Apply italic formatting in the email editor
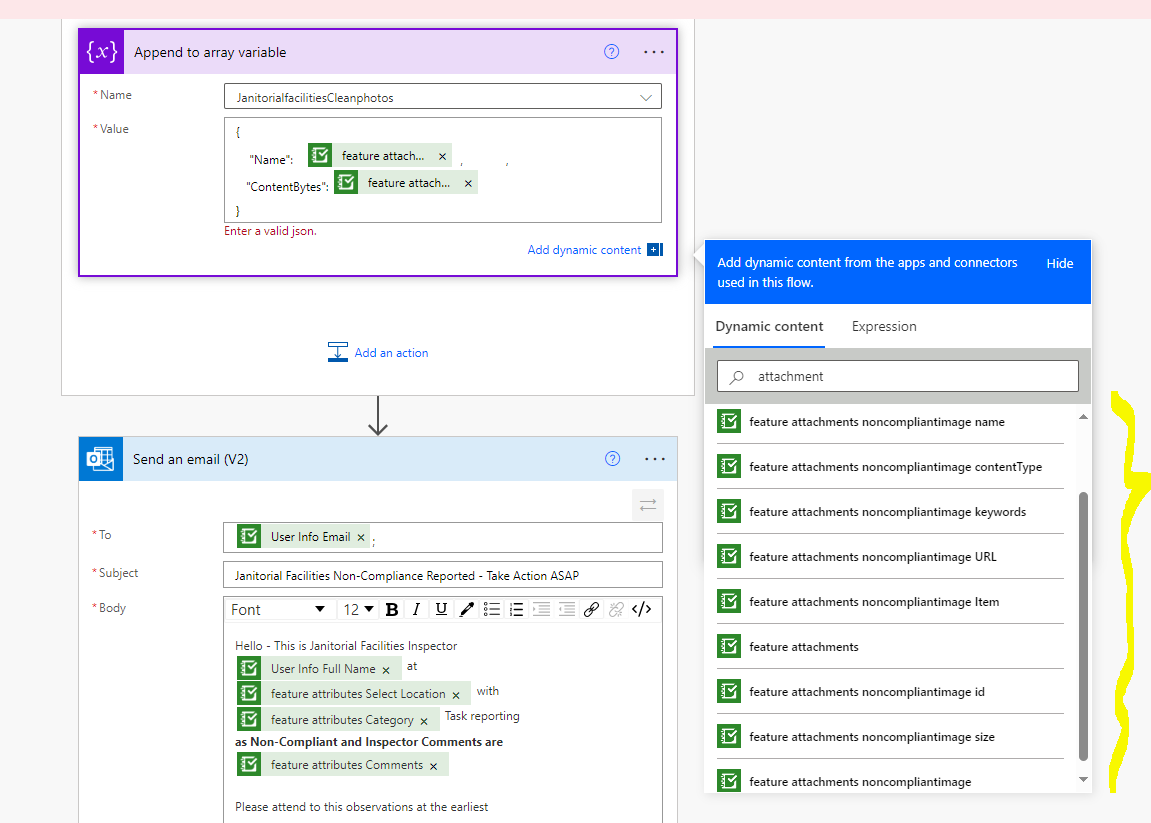 [416, 609]
